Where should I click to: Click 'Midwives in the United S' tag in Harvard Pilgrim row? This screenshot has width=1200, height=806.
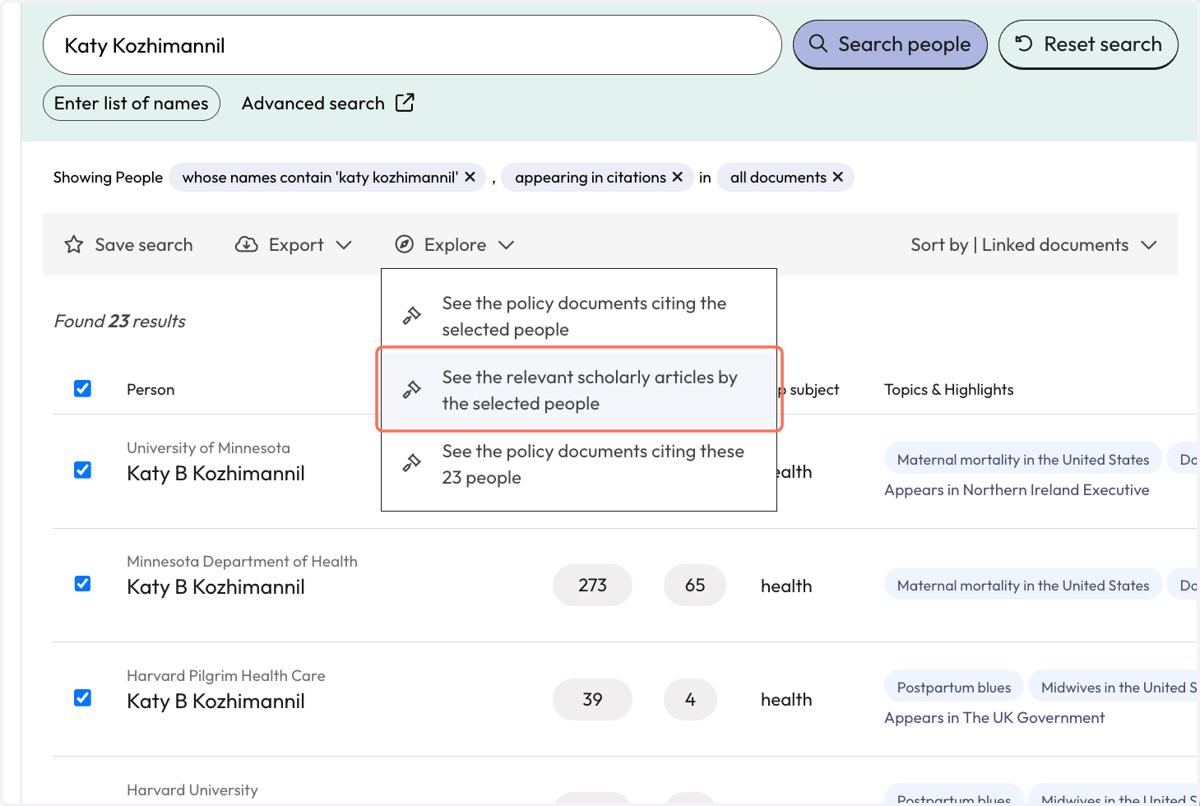click(1114, 687)
